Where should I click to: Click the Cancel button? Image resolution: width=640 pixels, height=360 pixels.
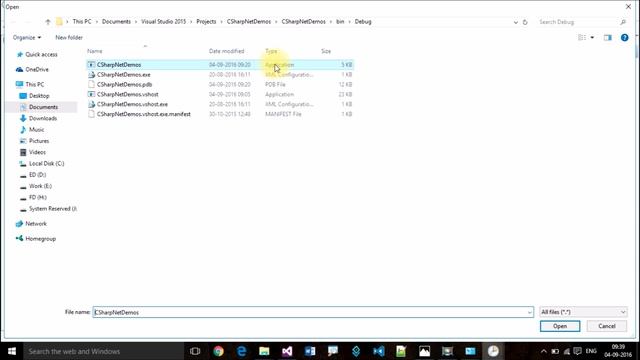607,326
